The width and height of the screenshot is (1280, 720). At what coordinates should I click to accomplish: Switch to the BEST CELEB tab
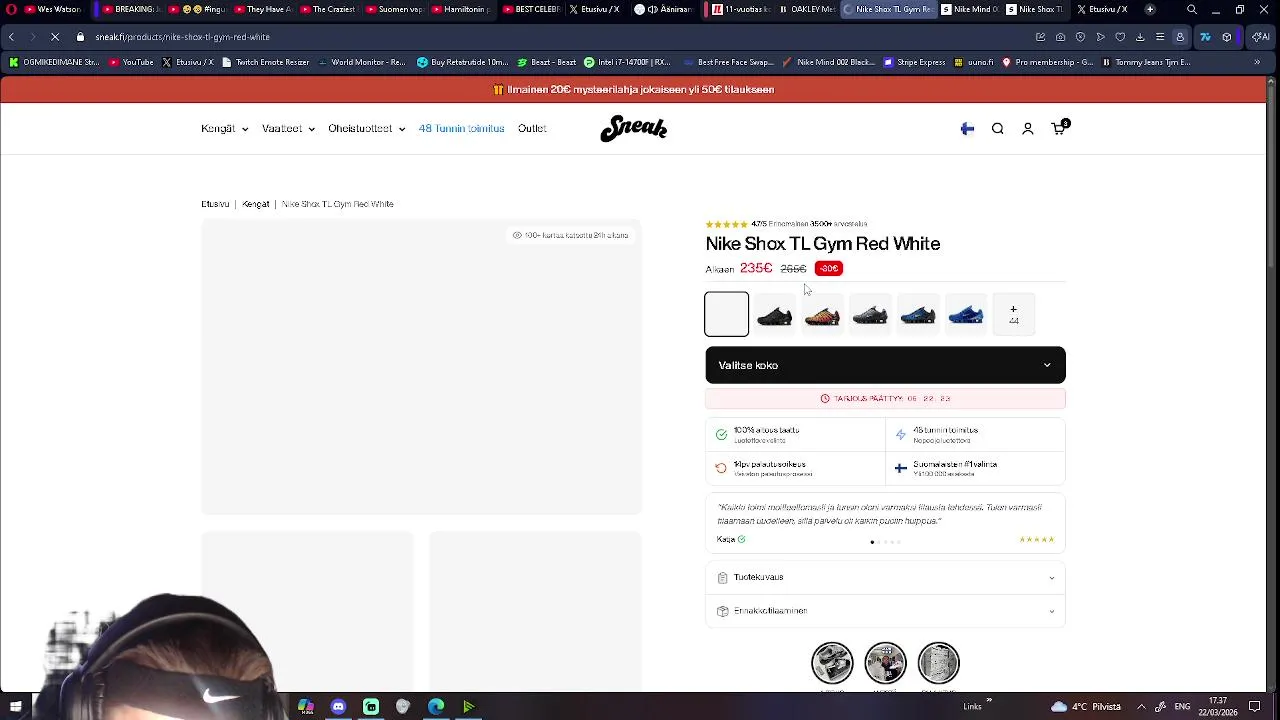point(530,9)
